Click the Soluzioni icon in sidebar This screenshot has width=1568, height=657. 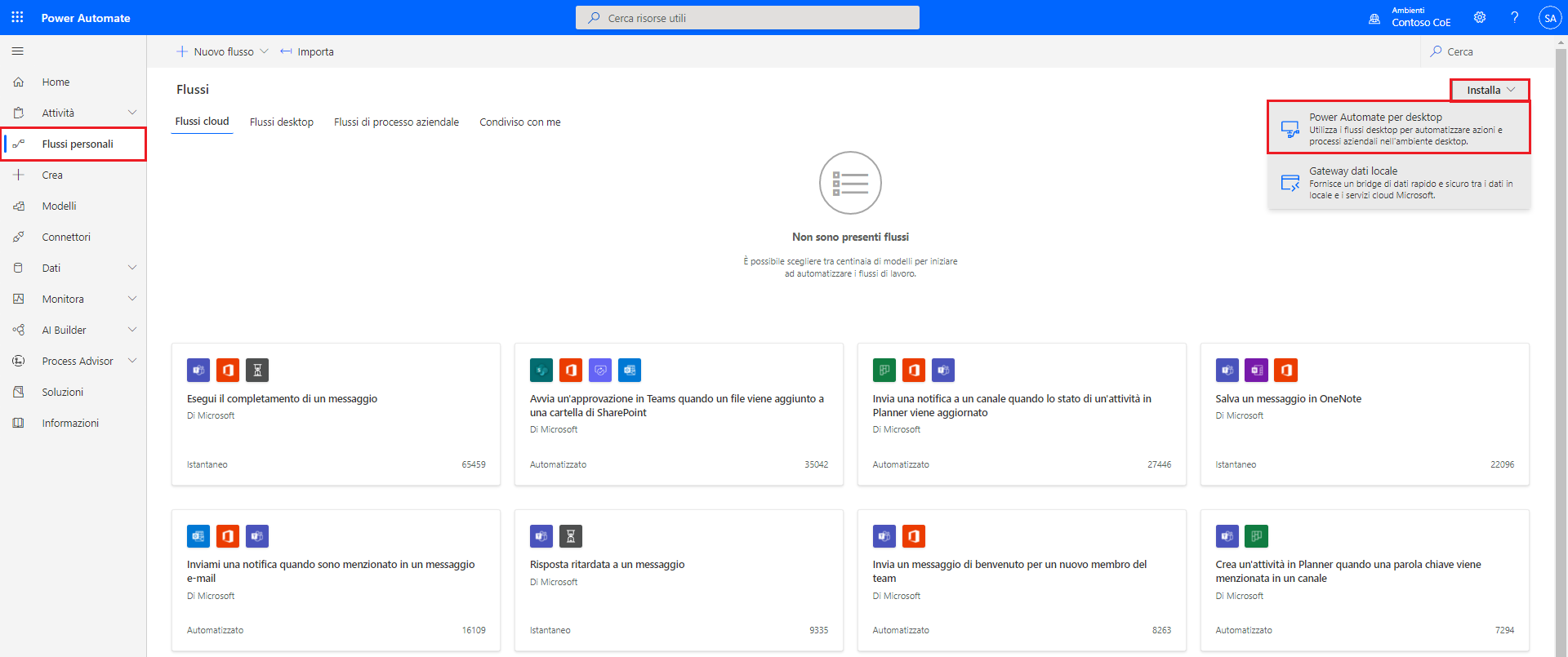(x=18, y=392)
